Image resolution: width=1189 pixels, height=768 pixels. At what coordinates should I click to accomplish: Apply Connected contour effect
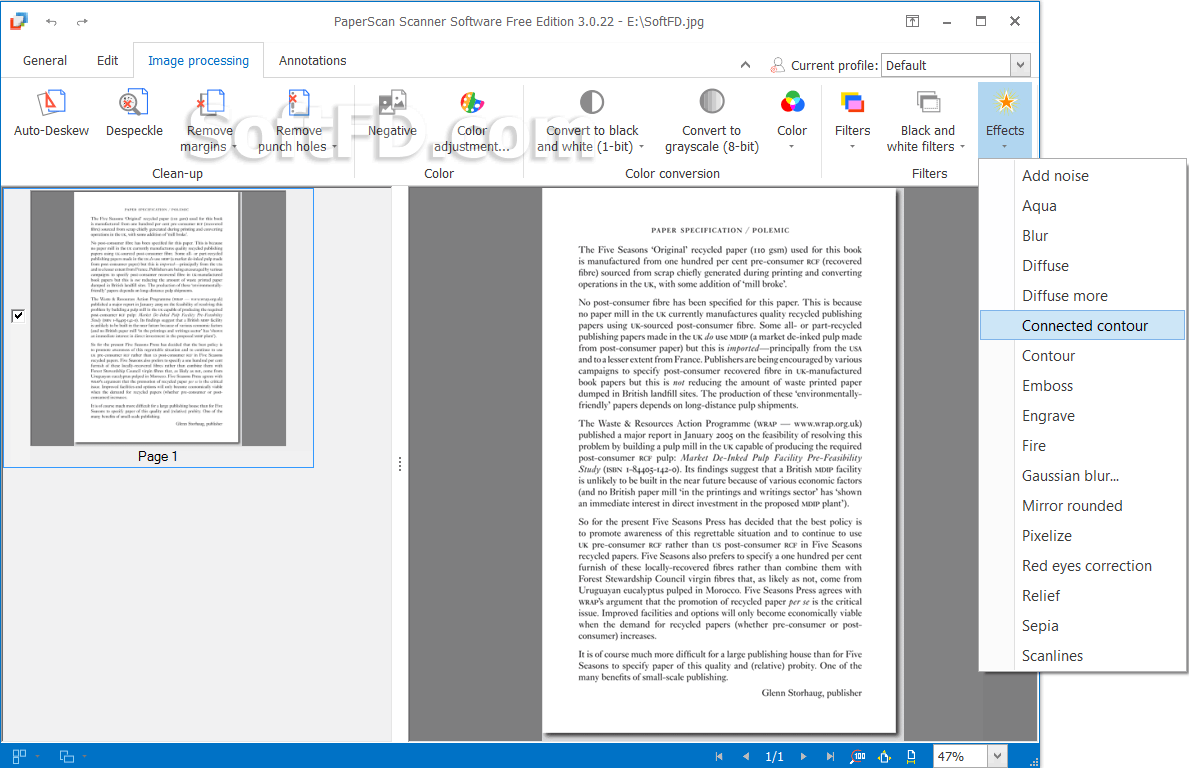(x=1083, y=325)
